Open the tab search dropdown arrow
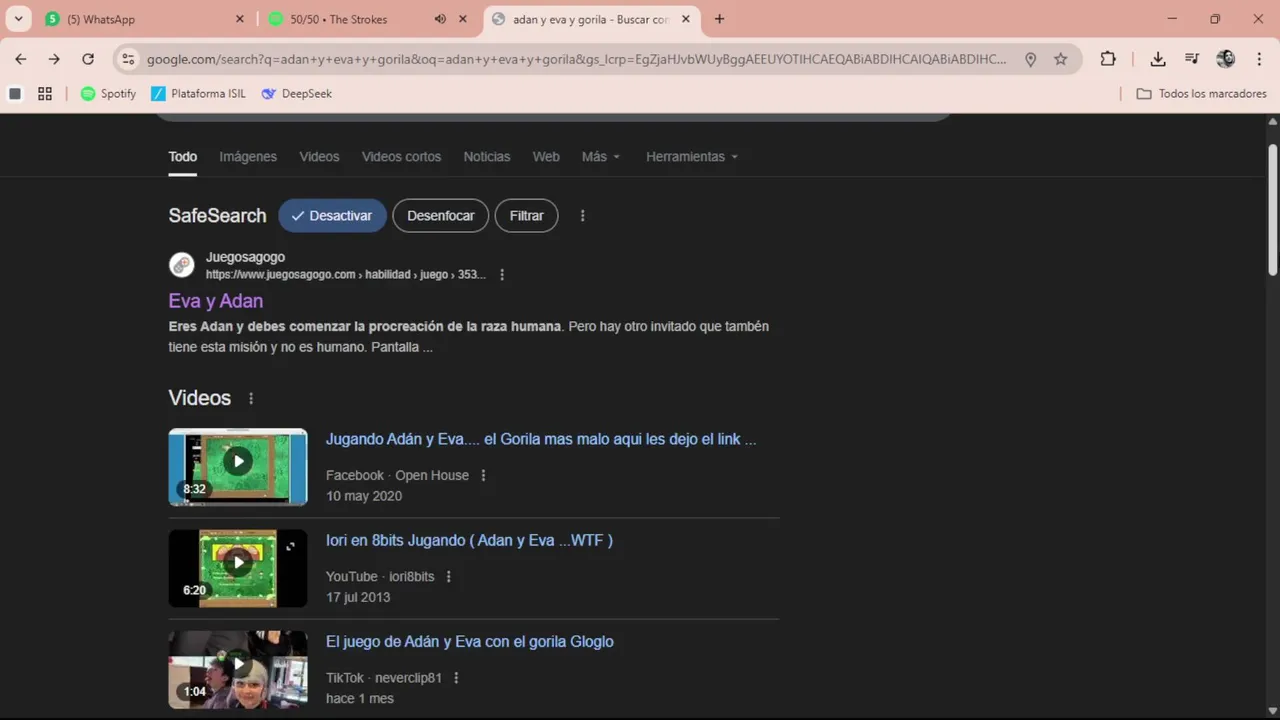The image size is (1280, 720). coord(18,19)
